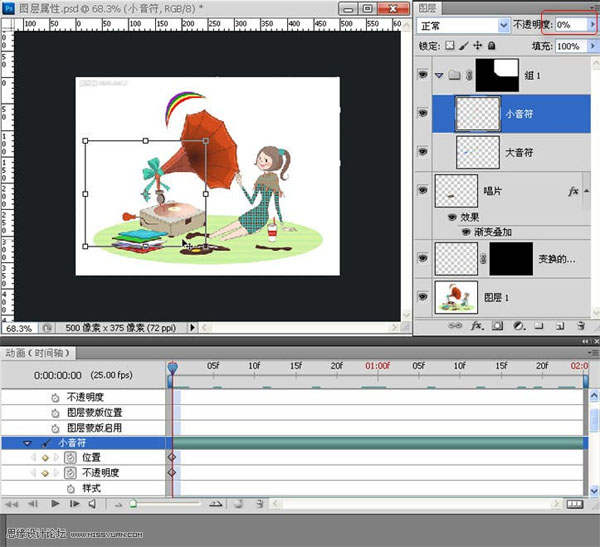Click the timeline zoom slider handle
The width and height of the screenshot is (600, 547).
click(133, 505)
